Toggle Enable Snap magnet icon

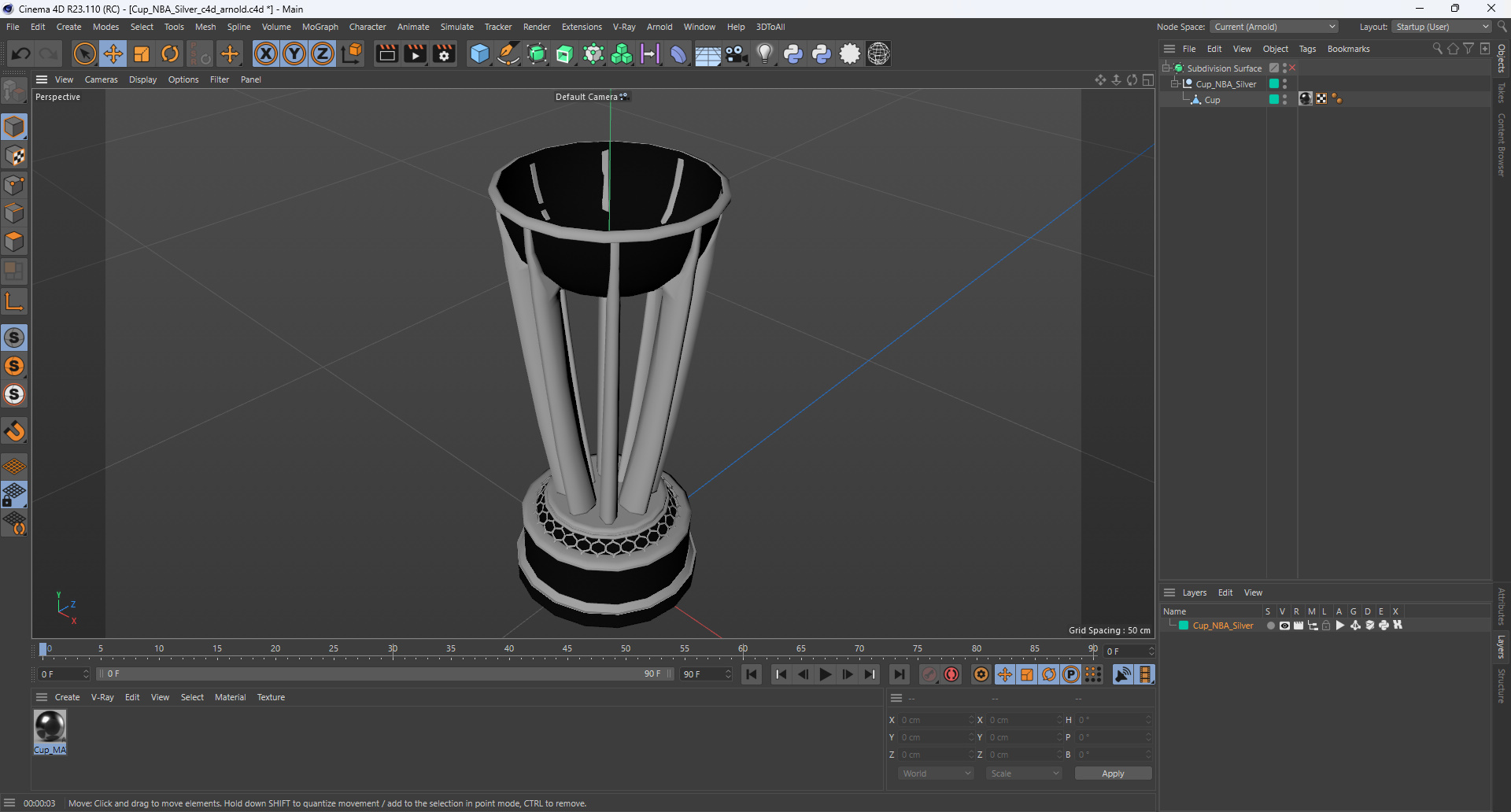[14, 431]
